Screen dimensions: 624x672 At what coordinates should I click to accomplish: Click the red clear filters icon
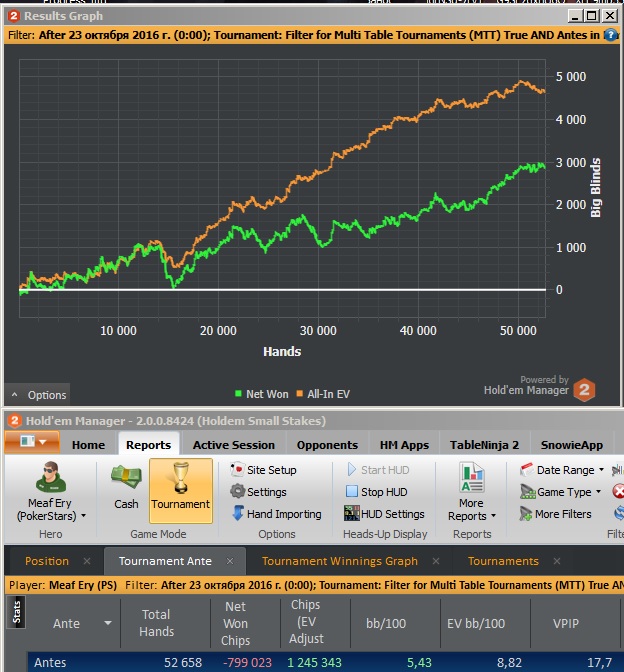coord(618,491)
